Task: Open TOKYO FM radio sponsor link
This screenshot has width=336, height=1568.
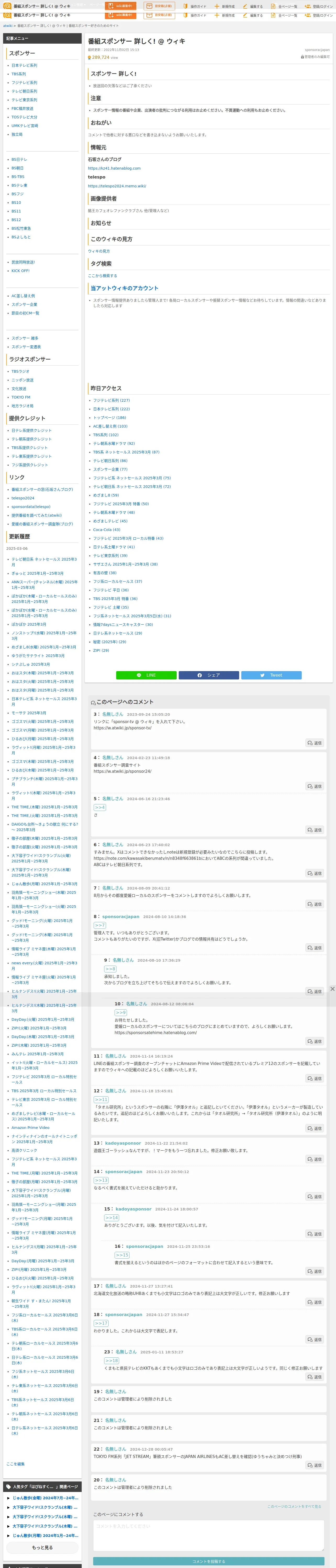Action: [21, 397]
